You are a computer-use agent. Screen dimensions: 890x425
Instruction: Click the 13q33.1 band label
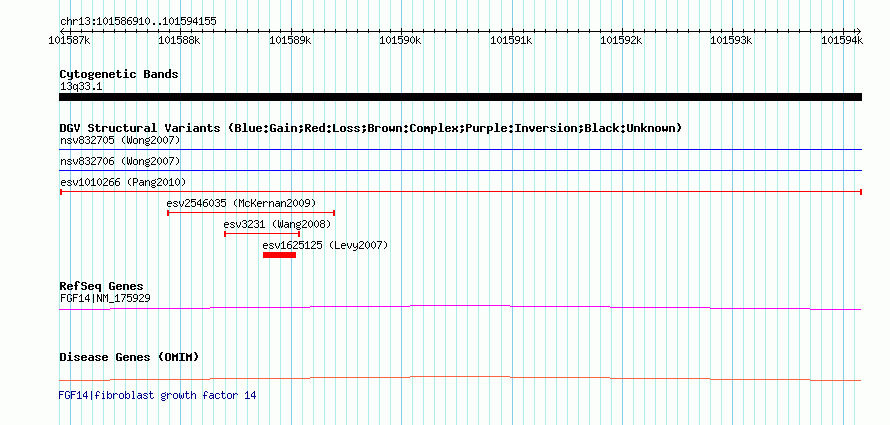[81, 87]
